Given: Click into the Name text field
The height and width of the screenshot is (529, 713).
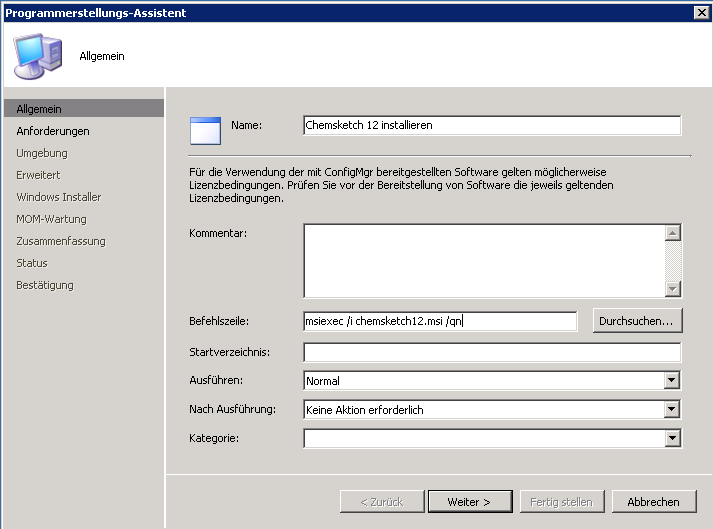Looking at the screenshot, I should tap(491, 125).
